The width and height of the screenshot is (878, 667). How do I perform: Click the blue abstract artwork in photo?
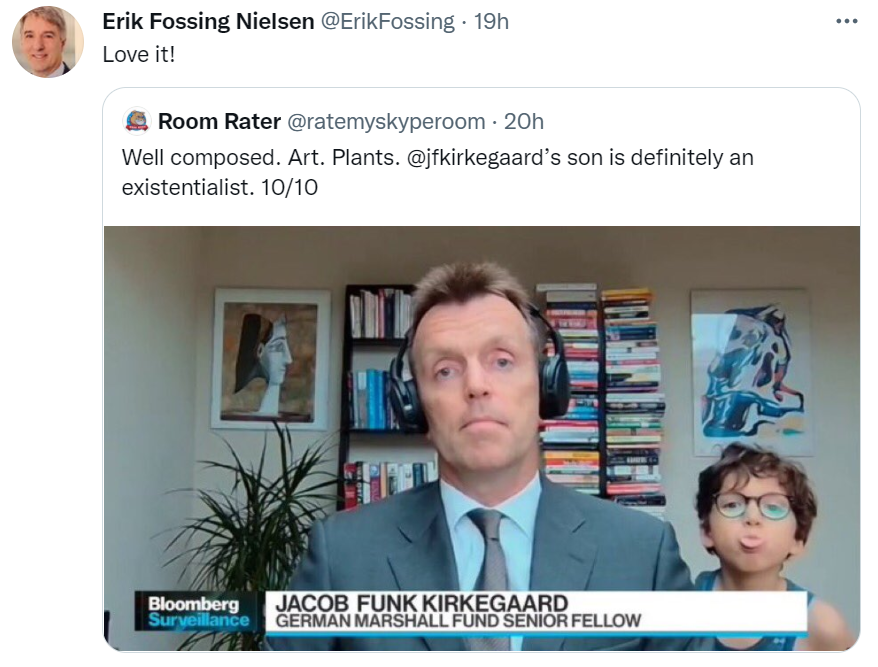[x=750, y=372]
